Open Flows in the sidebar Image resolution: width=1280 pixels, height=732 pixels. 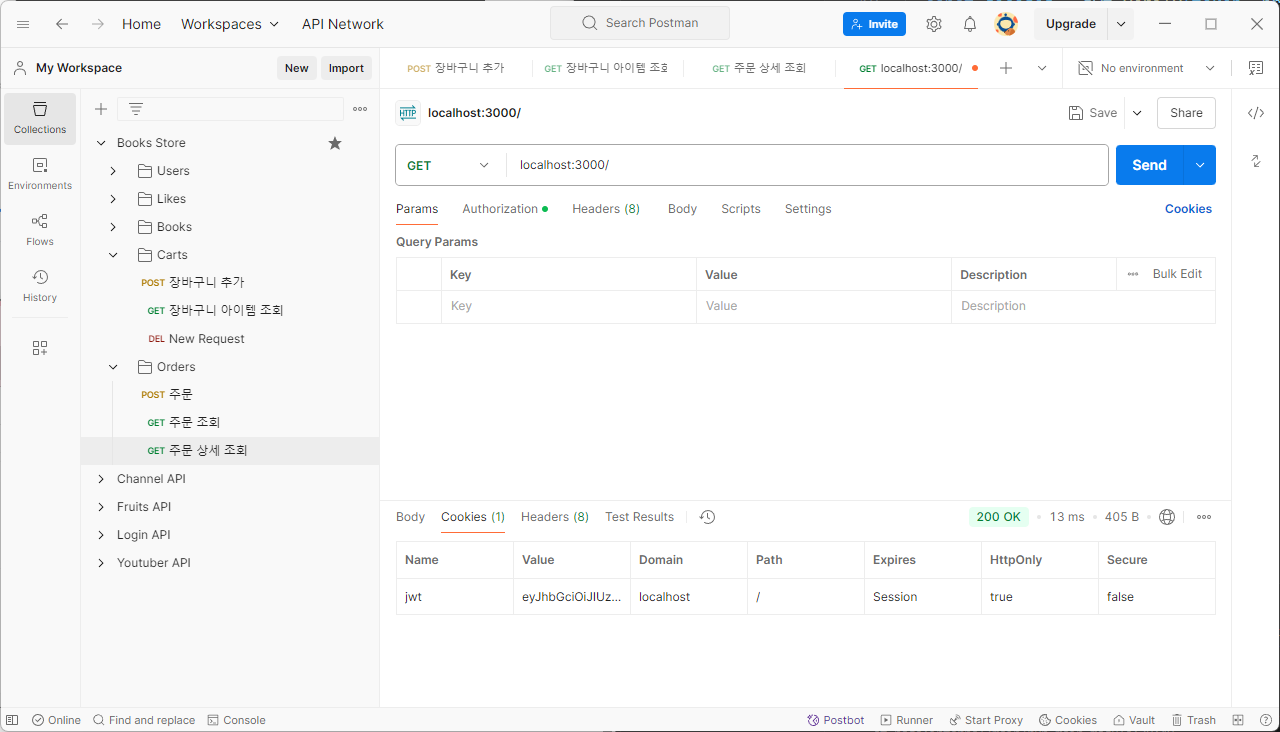(x=40, y=230)
